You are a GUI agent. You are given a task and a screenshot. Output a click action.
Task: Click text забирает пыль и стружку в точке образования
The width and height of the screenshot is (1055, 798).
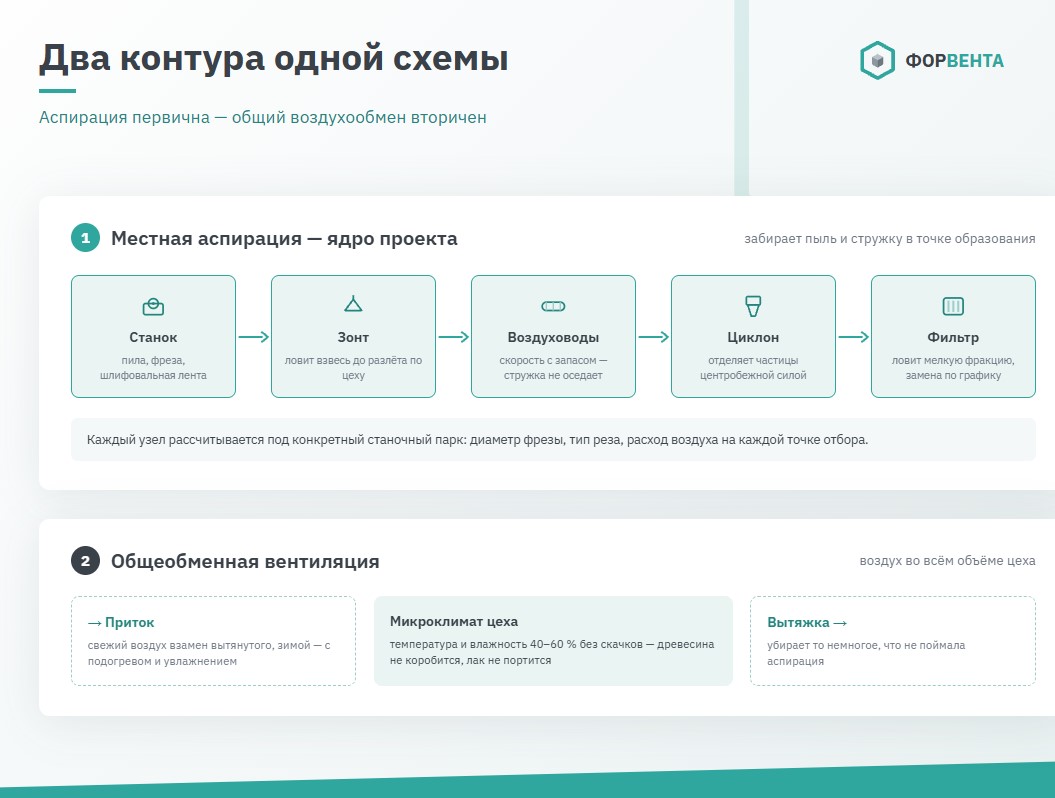(889, 238)
